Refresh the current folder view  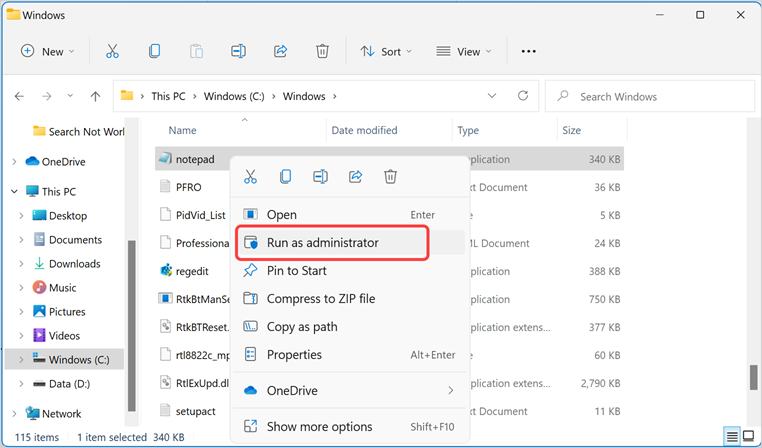(522, 96)
